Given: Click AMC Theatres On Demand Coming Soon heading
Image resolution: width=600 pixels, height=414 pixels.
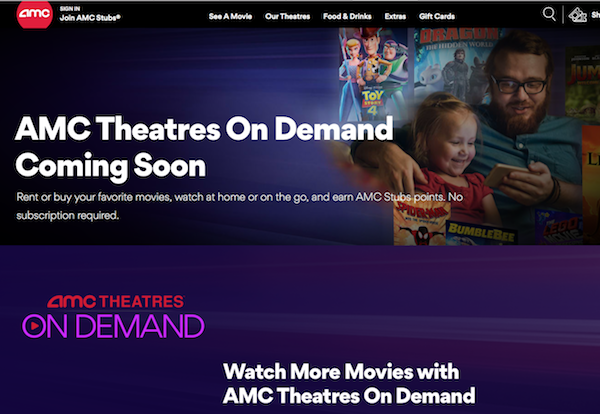Looking at the screenshot, I should point(204,147).
